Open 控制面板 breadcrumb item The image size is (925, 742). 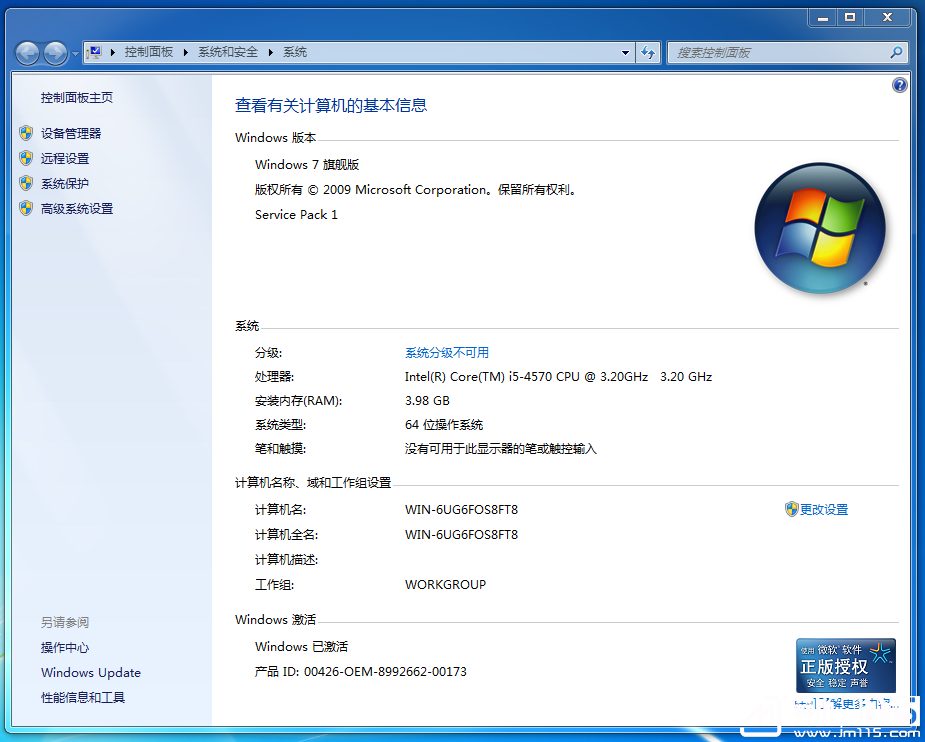149,52
